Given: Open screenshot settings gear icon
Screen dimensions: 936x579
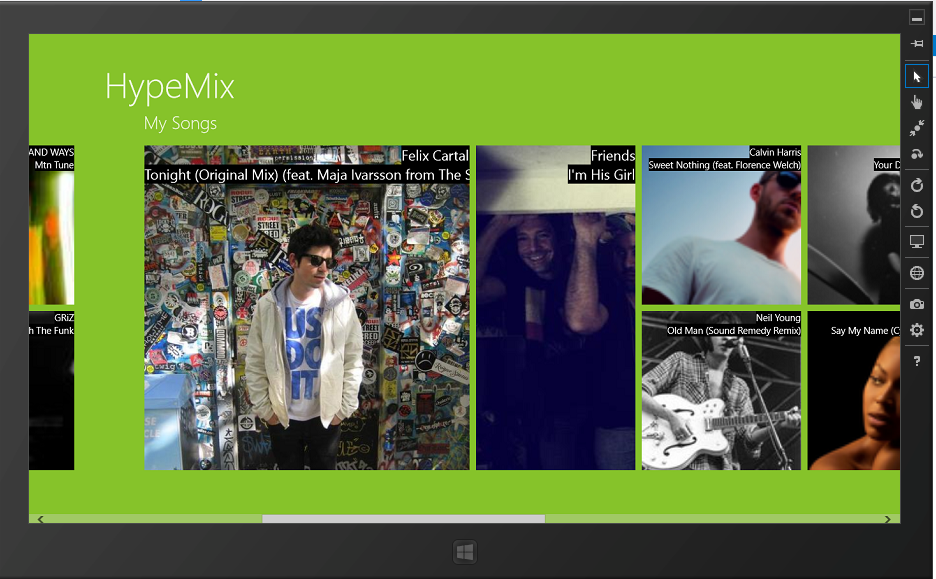Looking at the screenshot, I should coord(916,330).
